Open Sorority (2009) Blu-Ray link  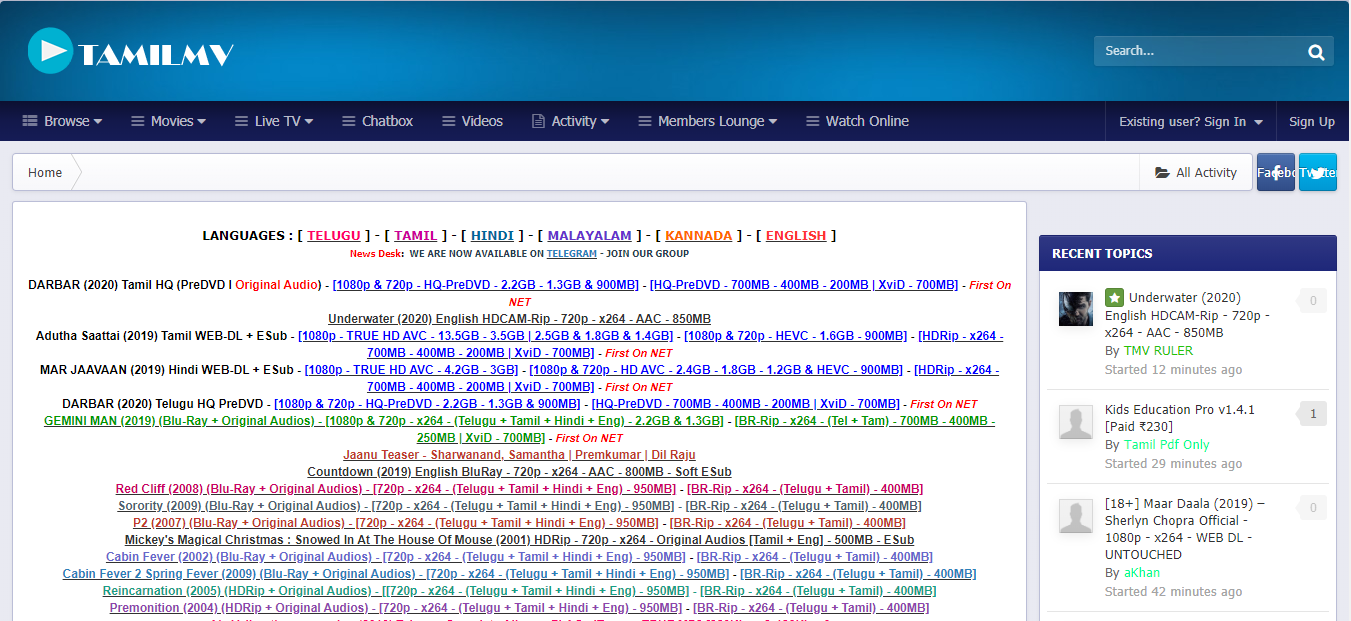(x=396, y=506)
